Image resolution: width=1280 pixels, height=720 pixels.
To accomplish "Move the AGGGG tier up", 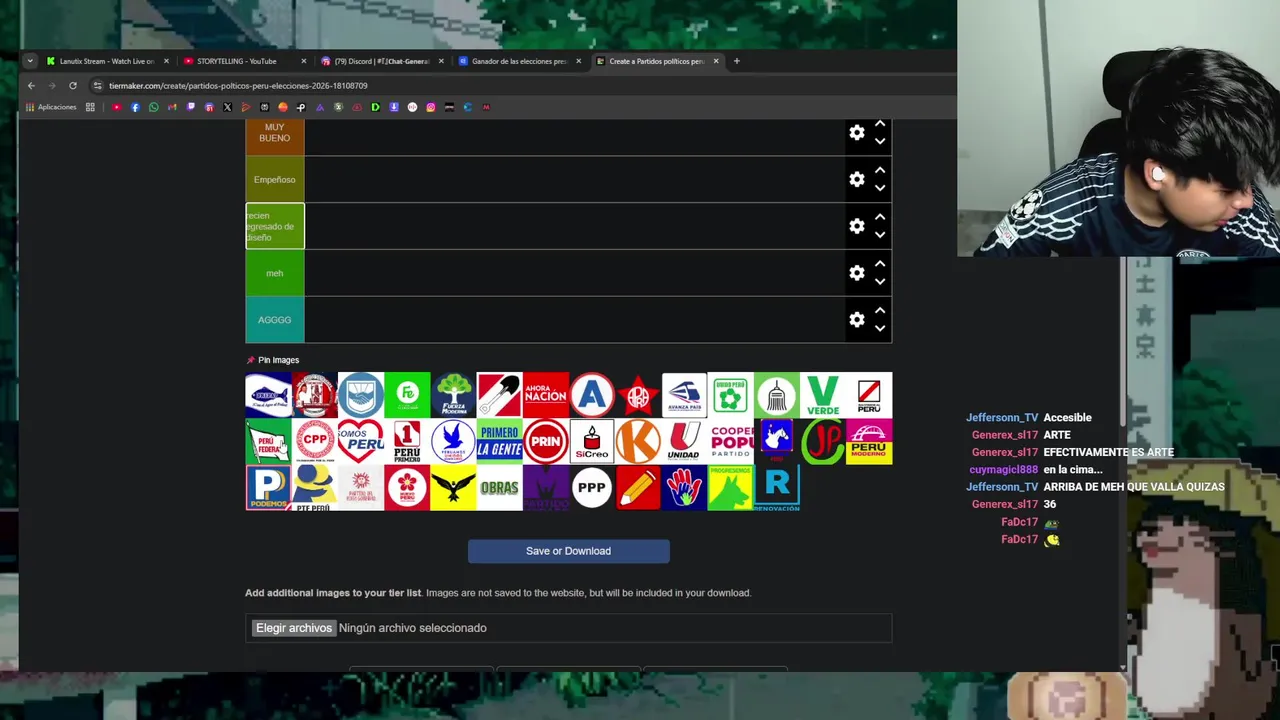I will tap(880, 310).
